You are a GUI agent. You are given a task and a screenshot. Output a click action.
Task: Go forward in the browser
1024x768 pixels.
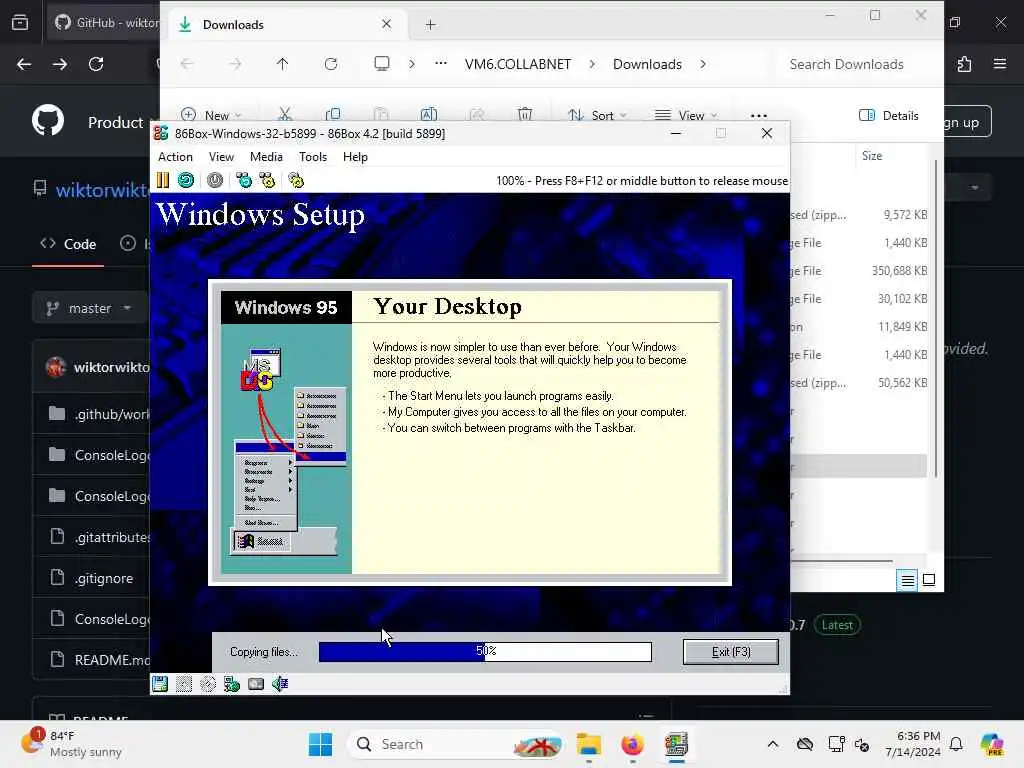coord(60,64)
